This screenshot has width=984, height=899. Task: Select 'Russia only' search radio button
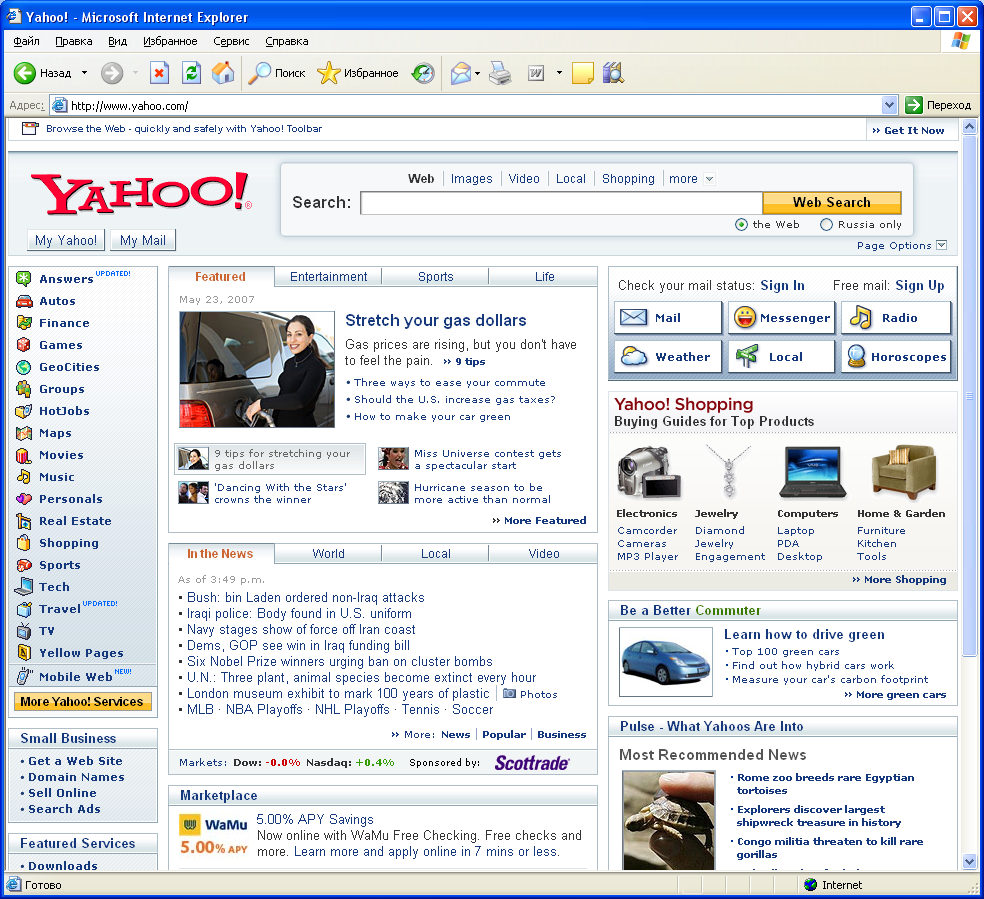[826, 225]
